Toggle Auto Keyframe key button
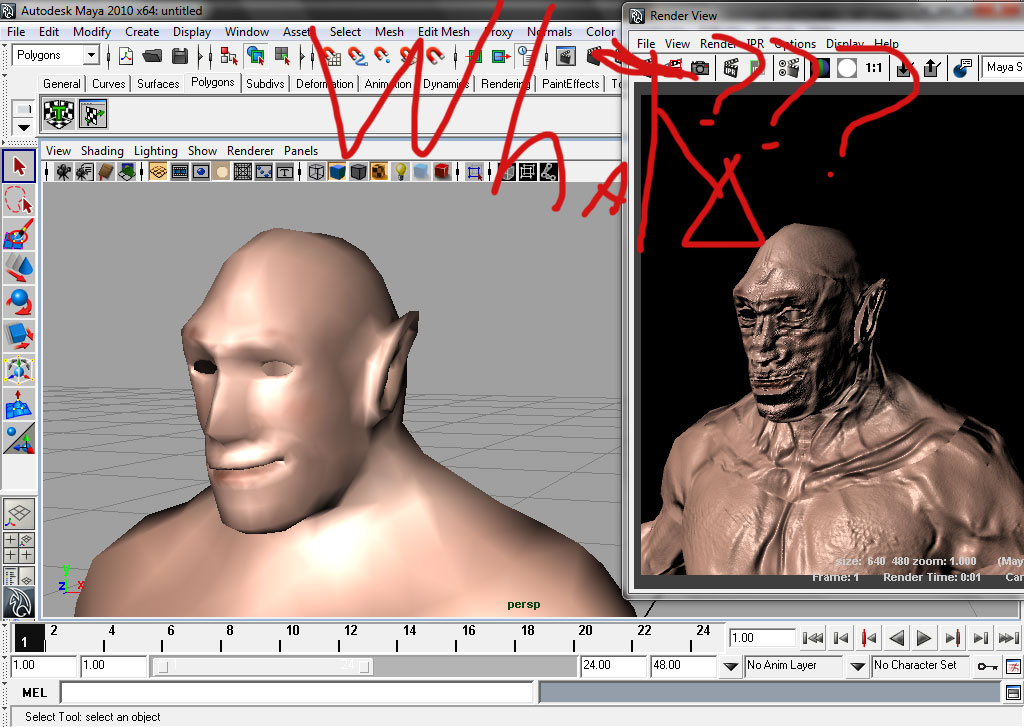1024x727 pixels. (987, 666)
